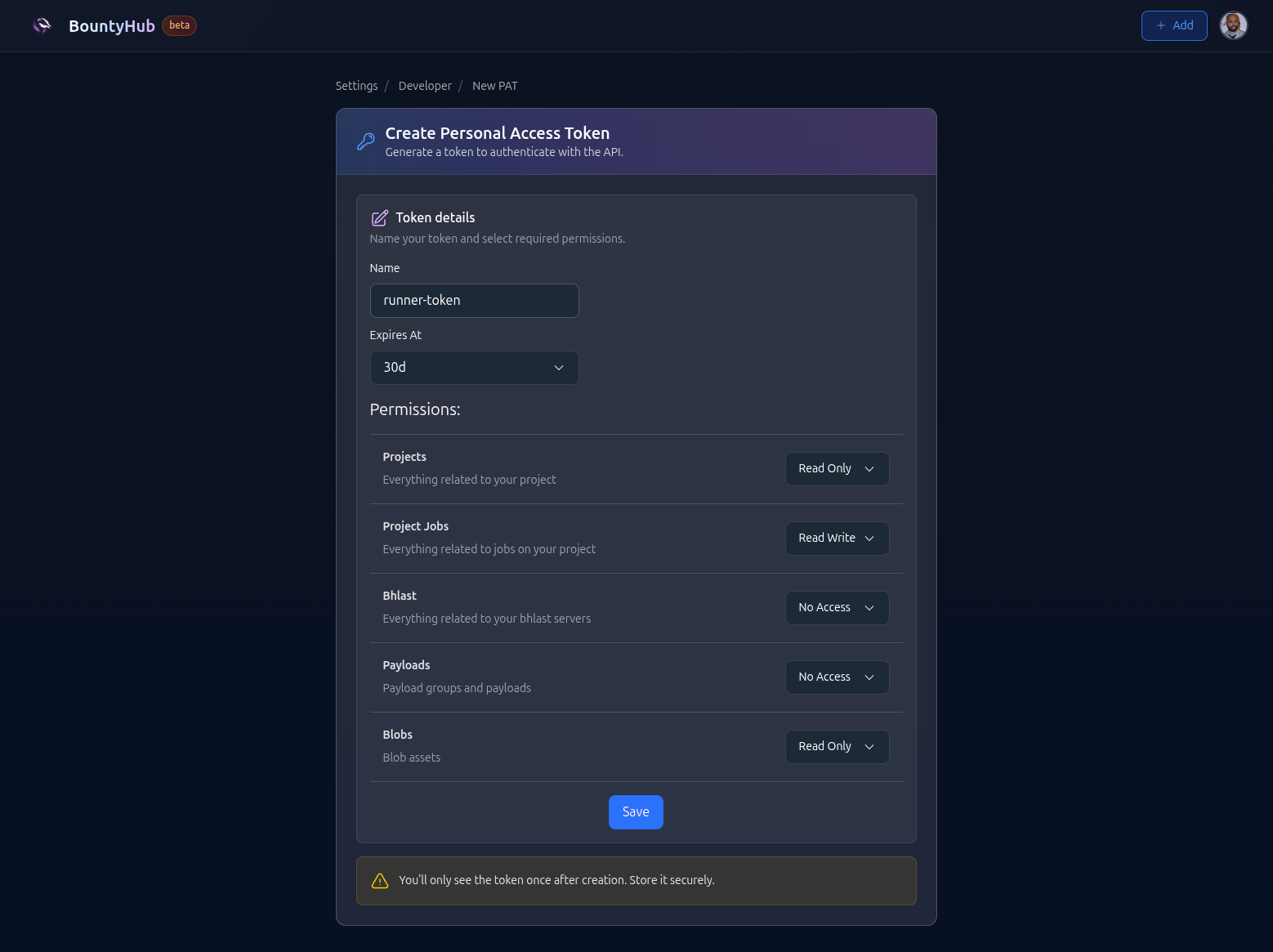This screenshot has height=952, width=1273.
Task: Click the Token details edit icon
Action: (x=380, y=218)
